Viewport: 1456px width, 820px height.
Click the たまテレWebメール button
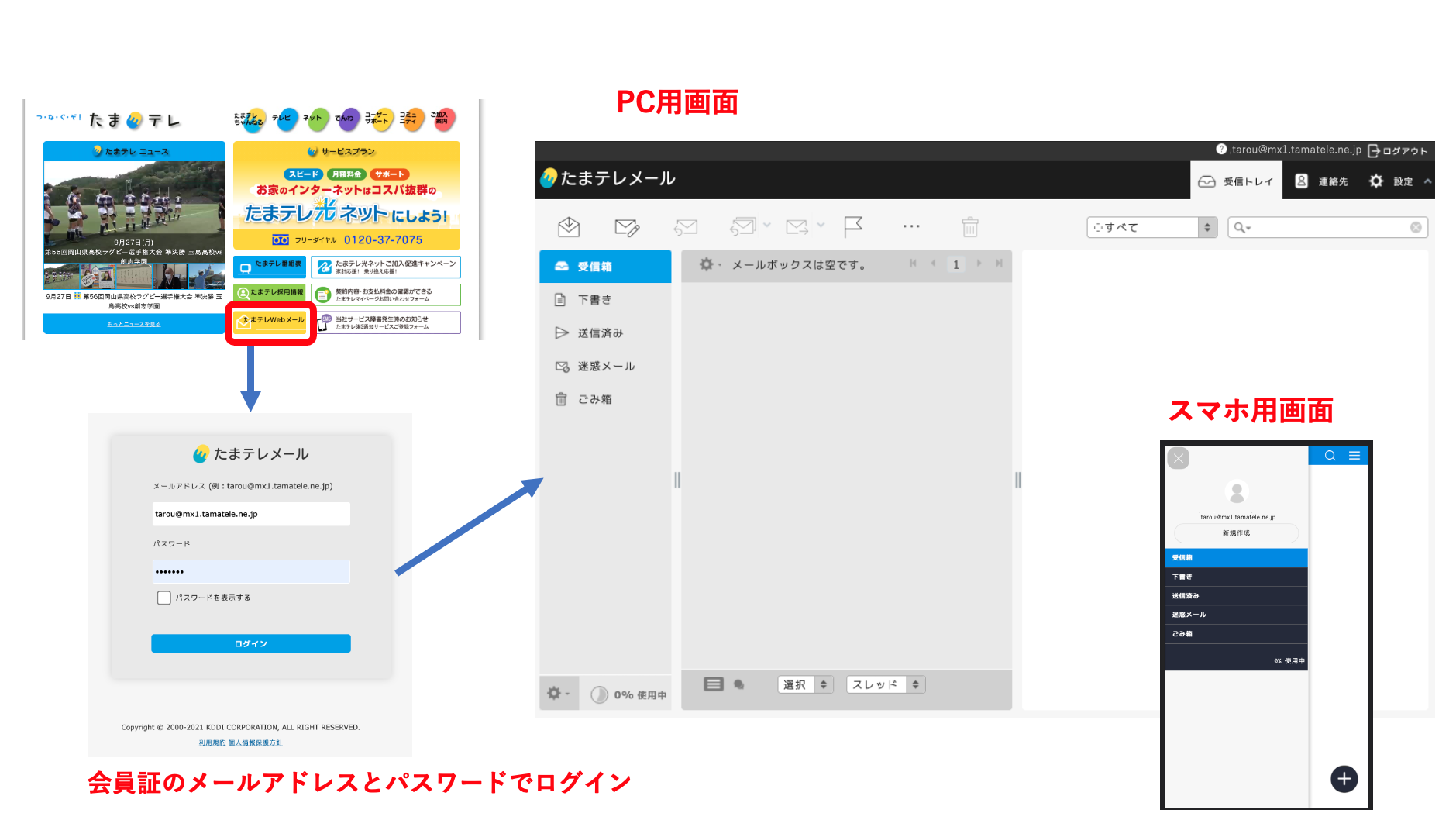pos(270,321)
